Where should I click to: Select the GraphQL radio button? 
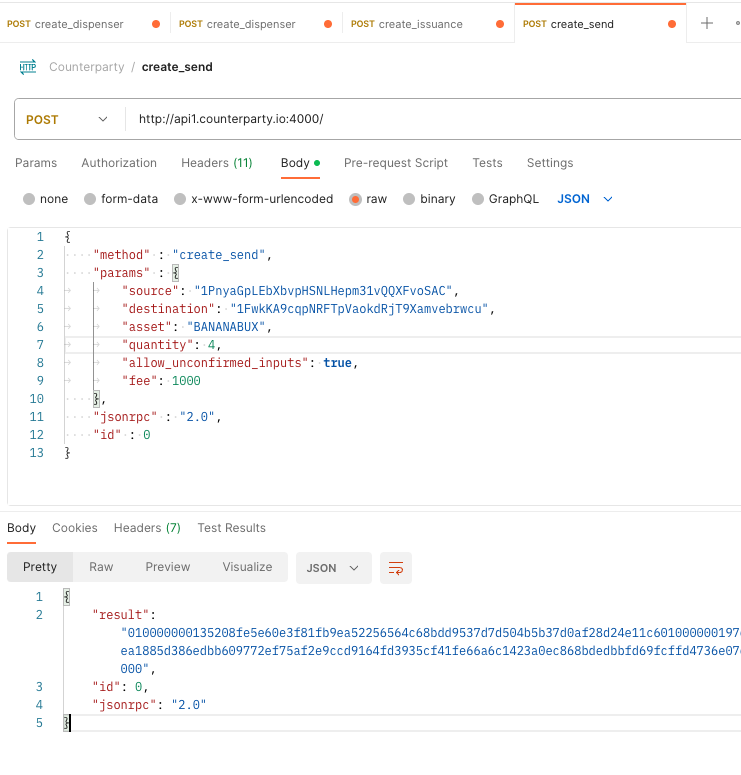(x=478, y=199)
